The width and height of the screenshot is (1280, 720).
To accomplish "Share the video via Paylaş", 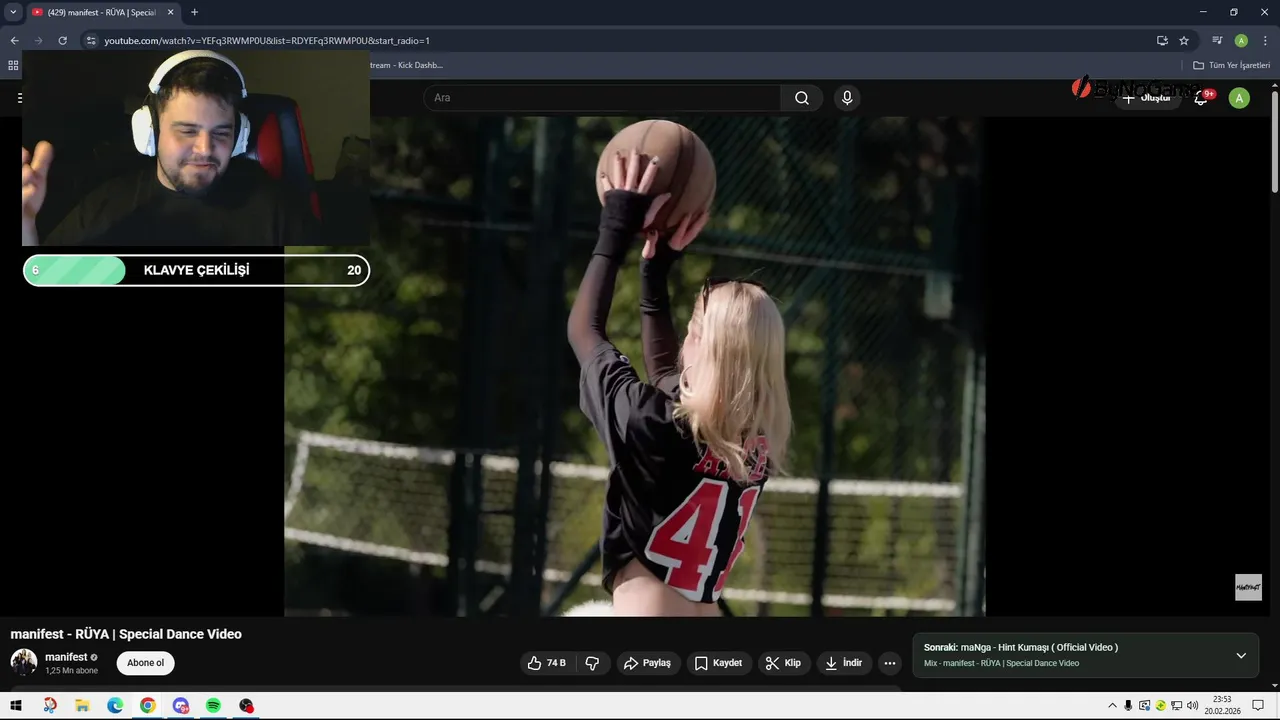I will pyautogui.click(x=647, y=663).
